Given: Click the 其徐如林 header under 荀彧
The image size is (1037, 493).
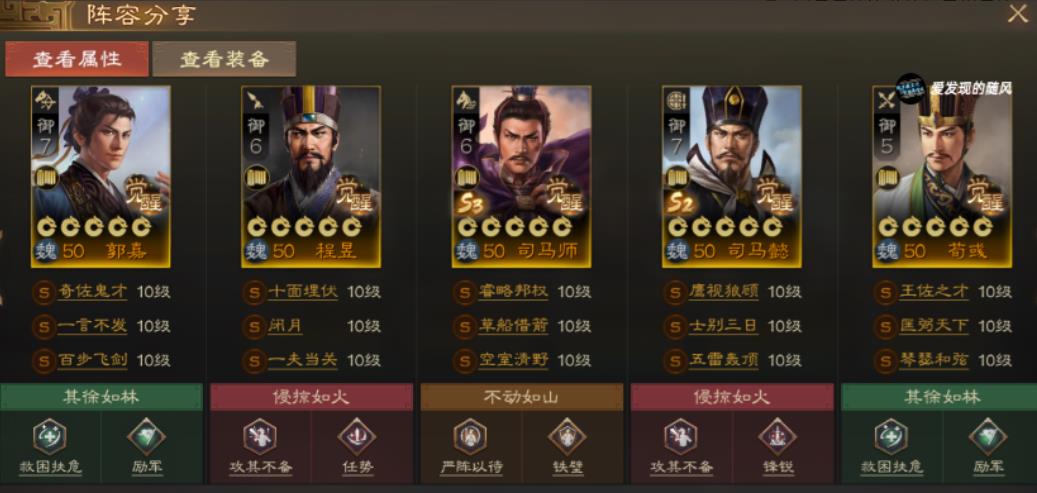Looking at the screenshot, I should tap(939, 397).
